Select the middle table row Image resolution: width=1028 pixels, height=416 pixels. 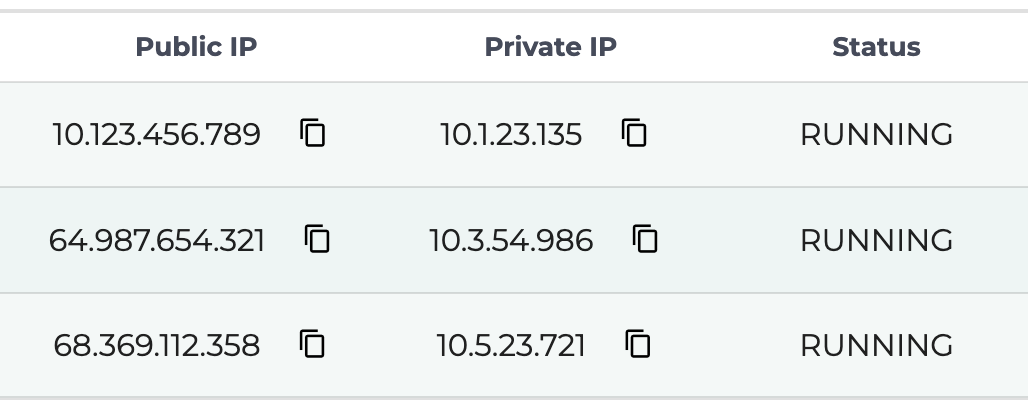point(730,240)
